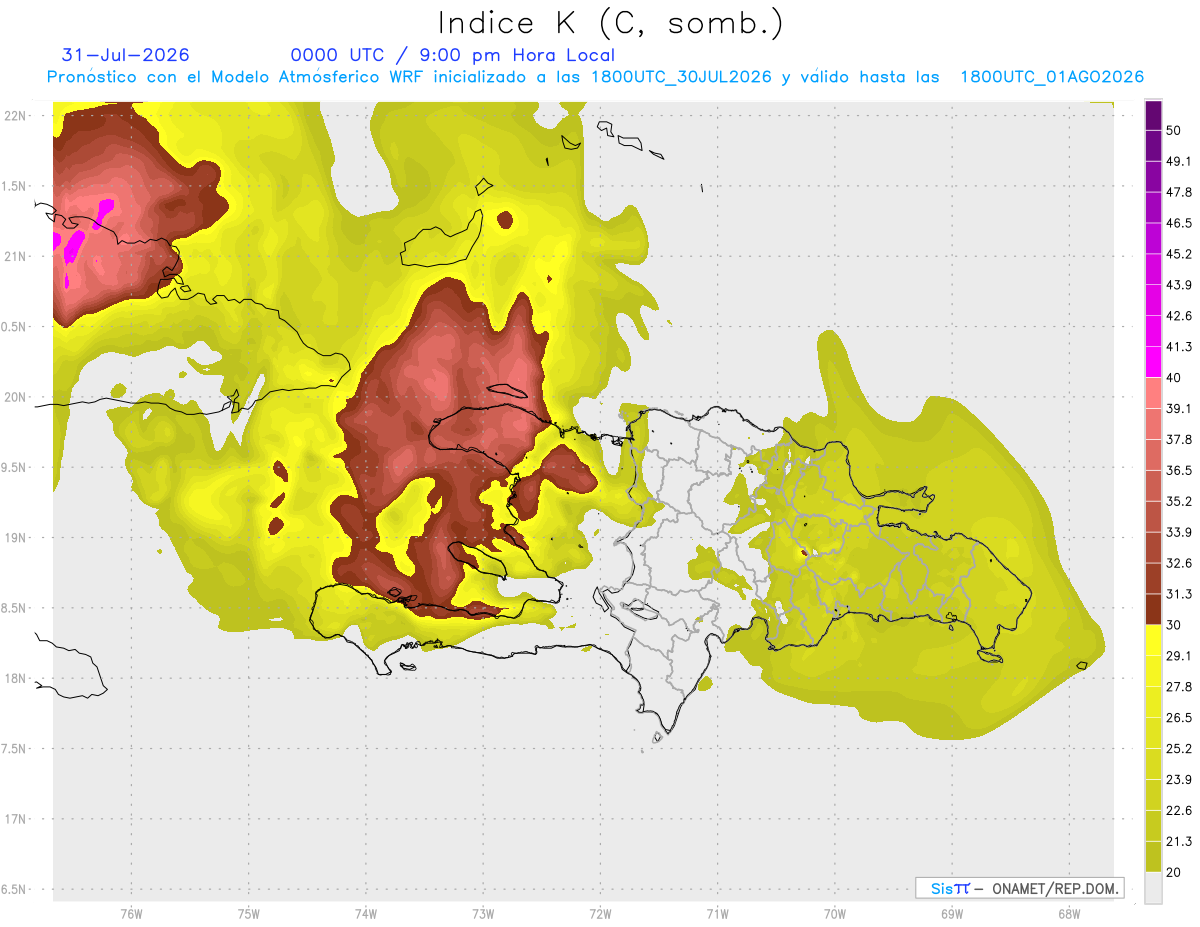
Task: Click the '74W' longitude label
Action: [x=365, y=913]
